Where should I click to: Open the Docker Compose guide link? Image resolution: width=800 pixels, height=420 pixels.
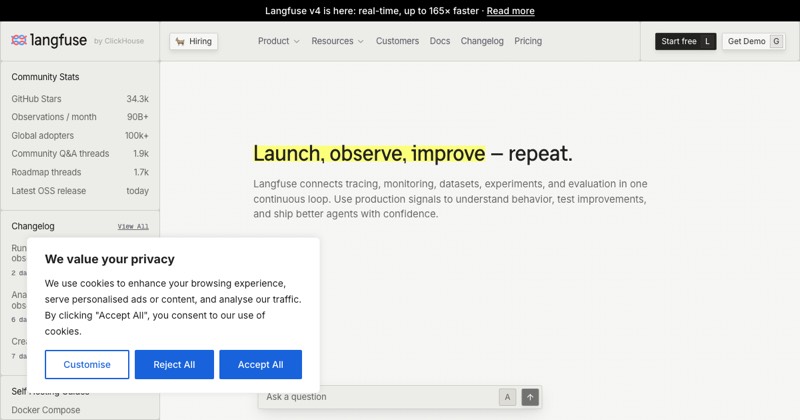pyautogui.click(x=46, y=410)
